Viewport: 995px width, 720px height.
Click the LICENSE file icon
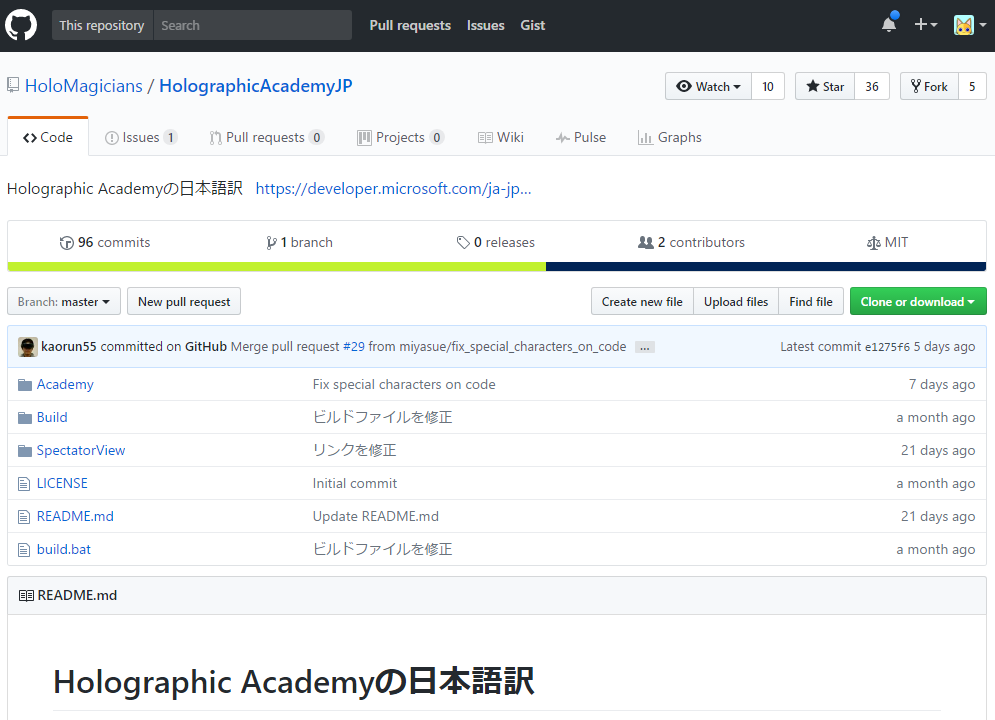click(24, 483)
